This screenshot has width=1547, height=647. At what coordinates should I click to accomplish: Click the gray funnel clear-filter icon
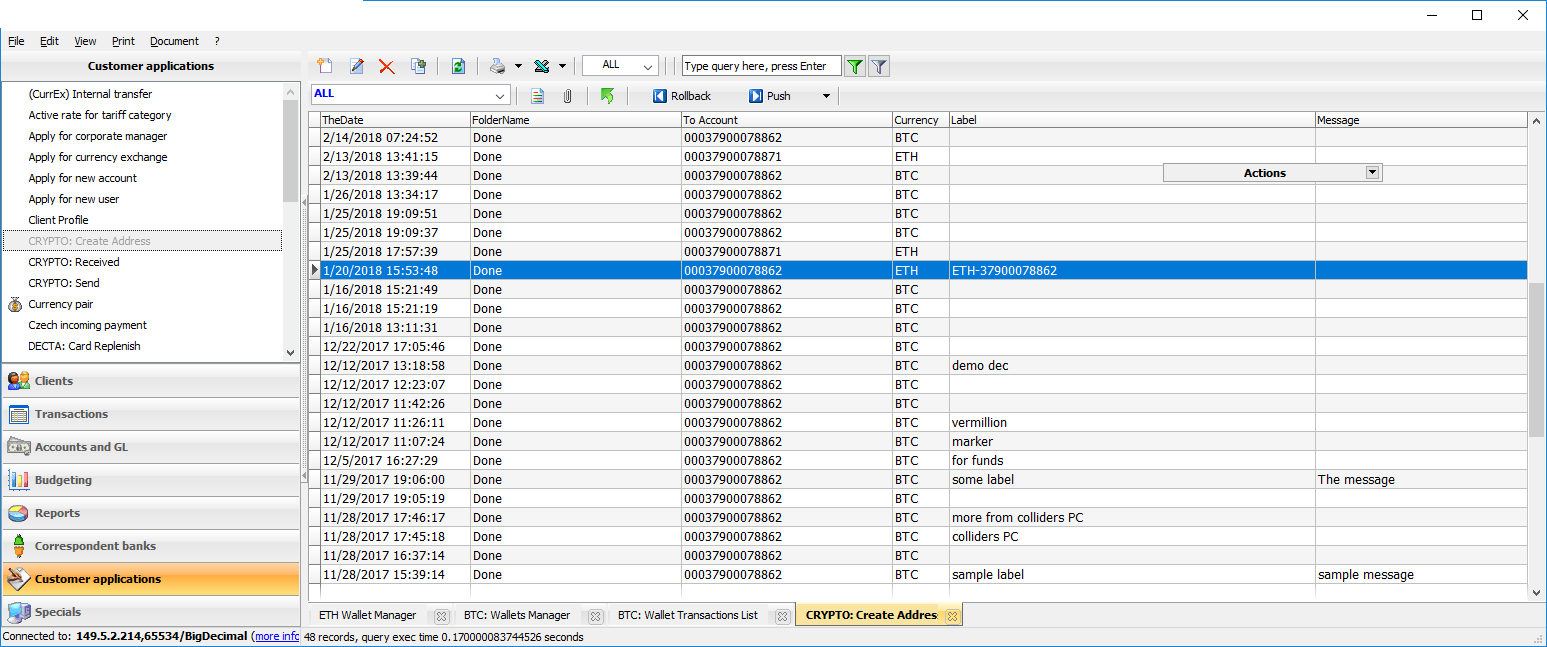[x=879, y=66]
